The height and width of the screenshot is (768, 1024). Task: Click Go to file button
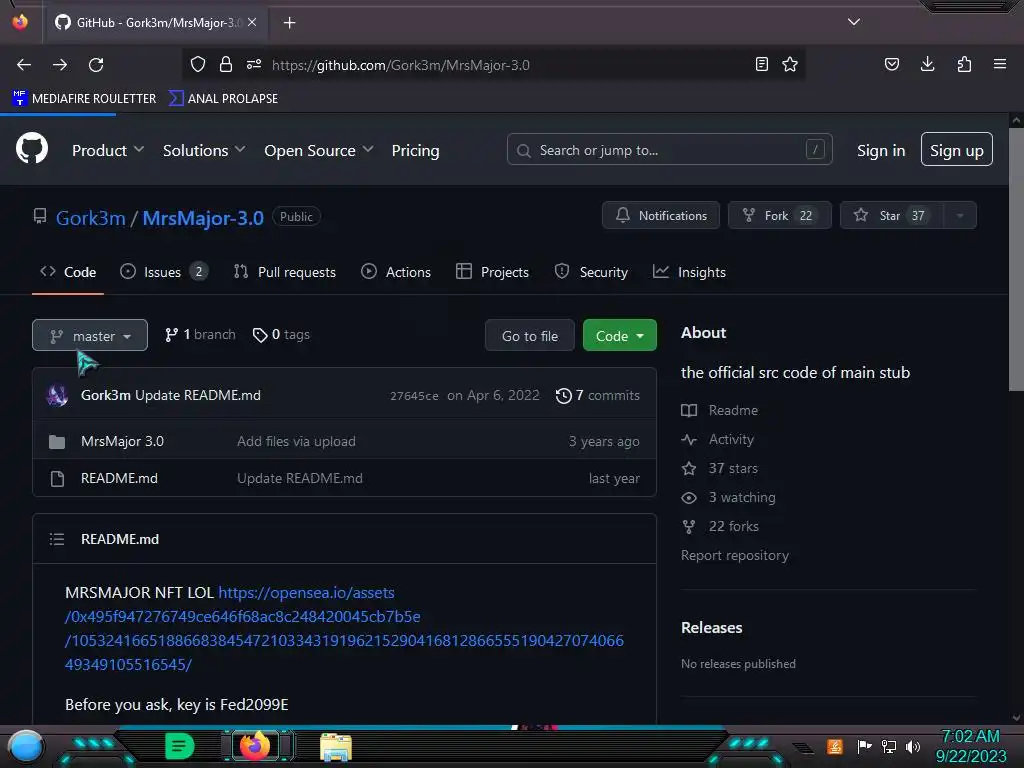530,336
